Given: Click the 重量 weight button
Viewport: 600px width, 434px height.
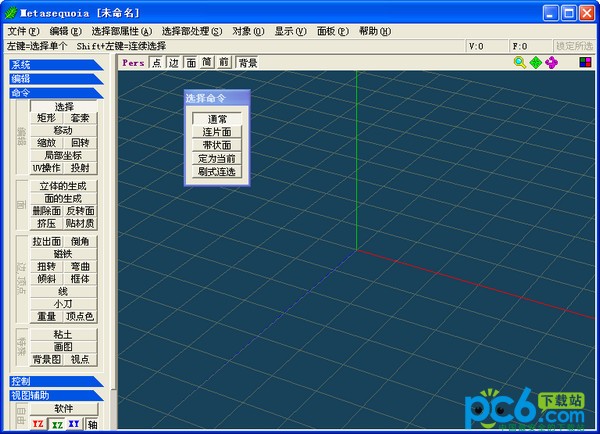Looking at the screenshot, I should (46, 317).
